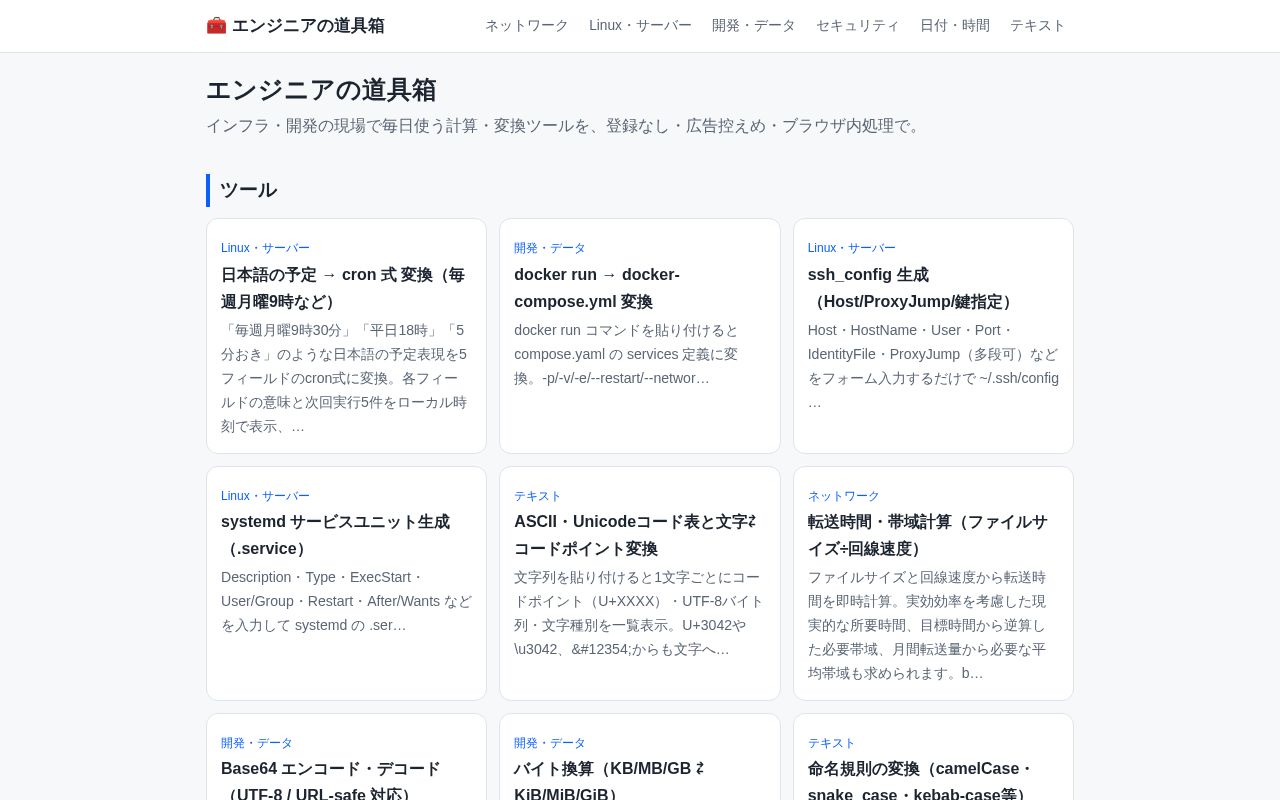The height and width of the screenshot is (800, 1280).
Task: Click Linux・サーバー tag on cron card
Action: point(265,248)
